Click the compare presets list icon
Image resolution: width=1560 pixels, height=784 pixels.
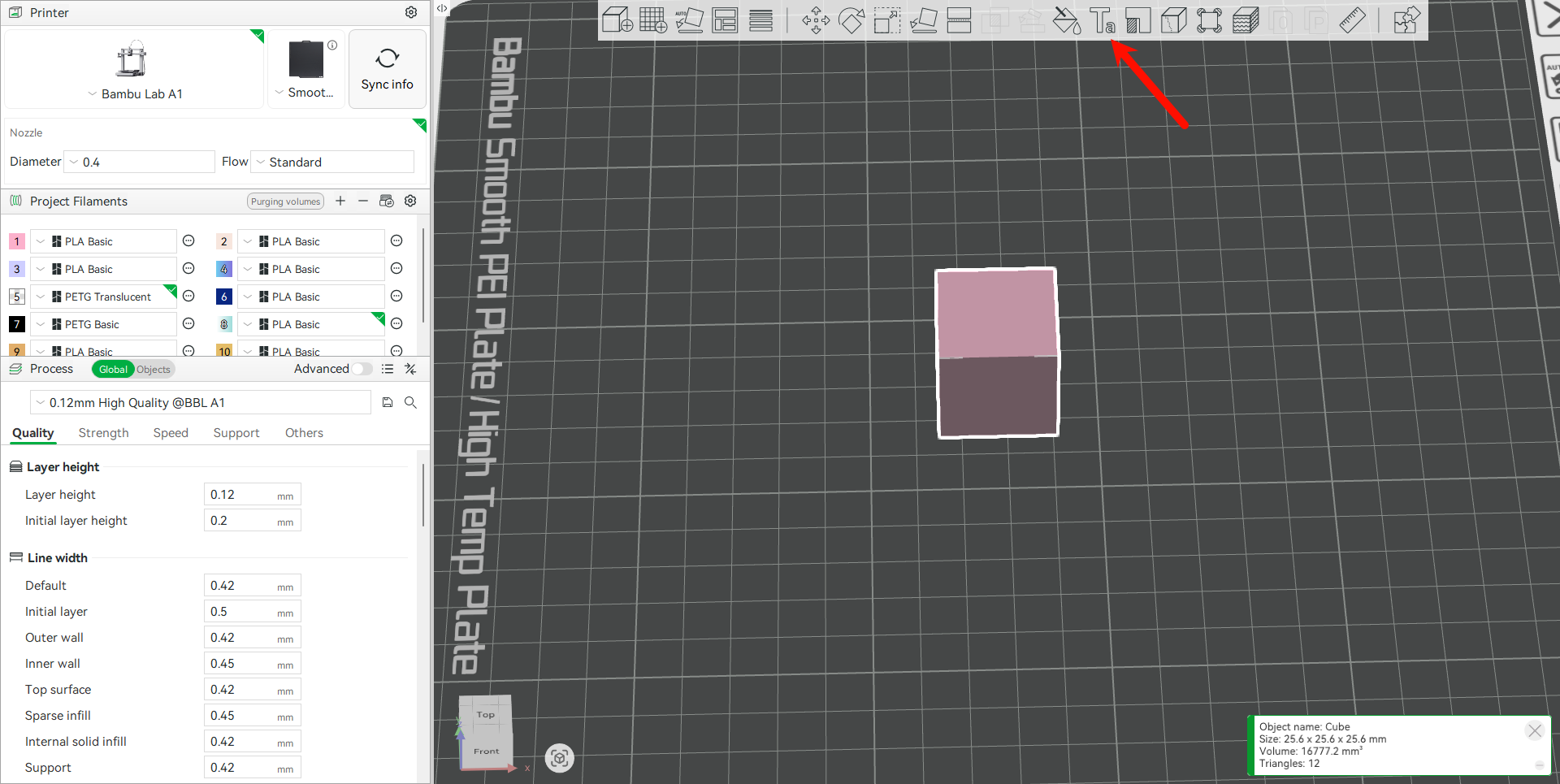click(388, 369)
